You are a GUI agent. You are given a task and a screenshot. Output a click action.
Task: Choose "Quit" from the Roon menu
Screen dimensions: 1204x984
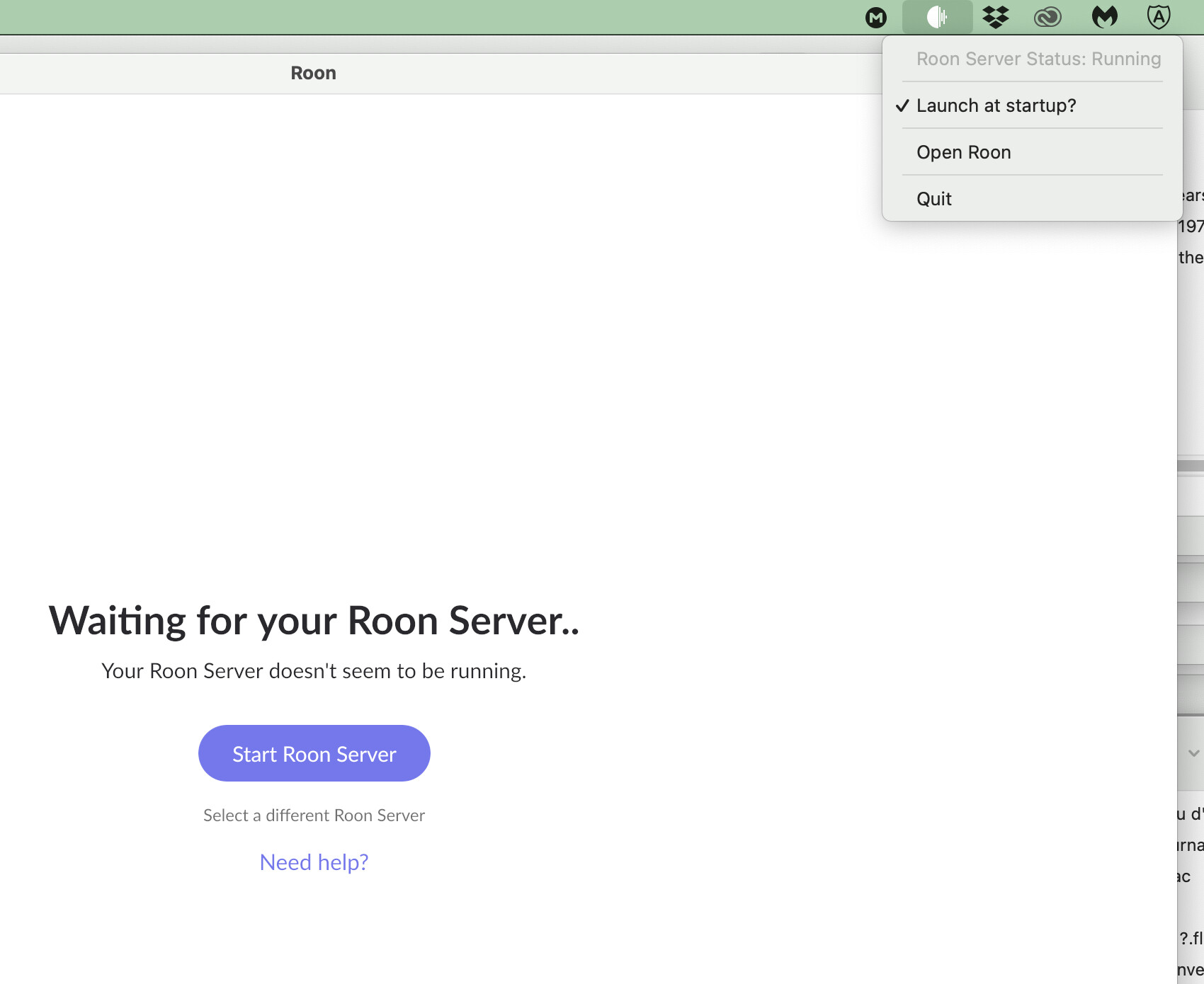click(933, 198)
